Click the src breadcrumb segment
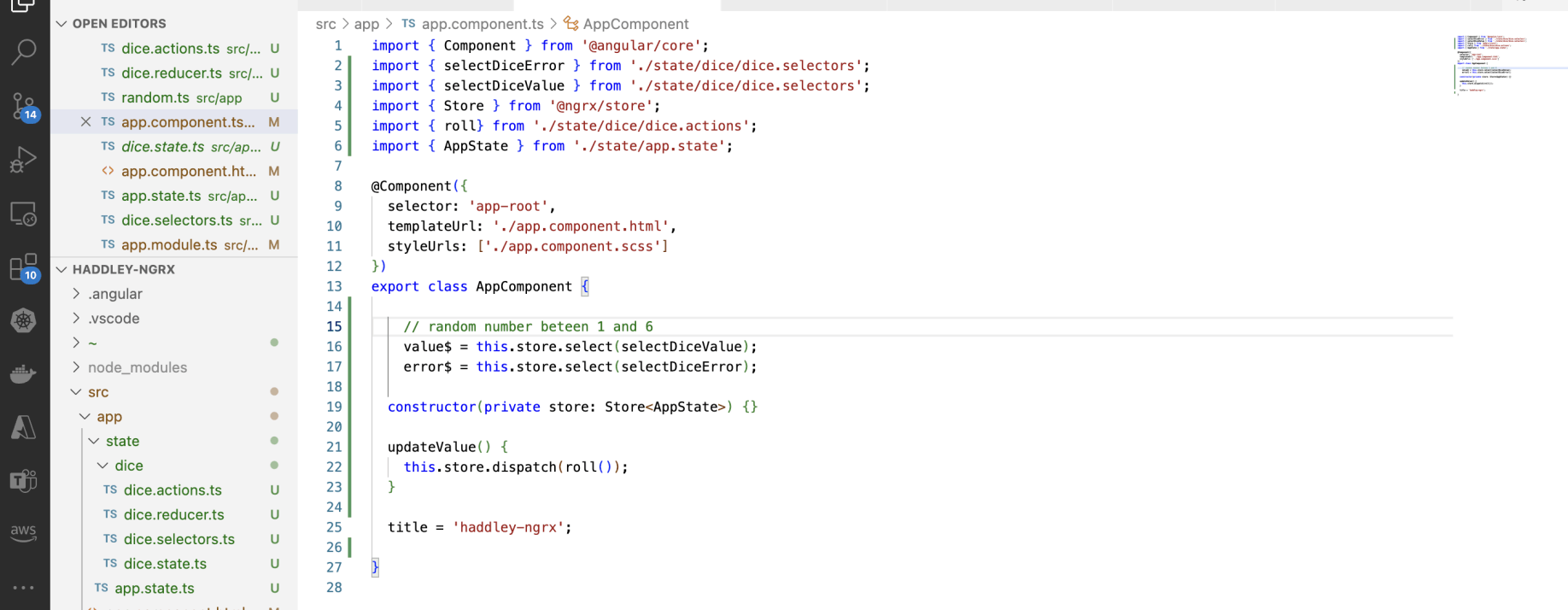 325,24
